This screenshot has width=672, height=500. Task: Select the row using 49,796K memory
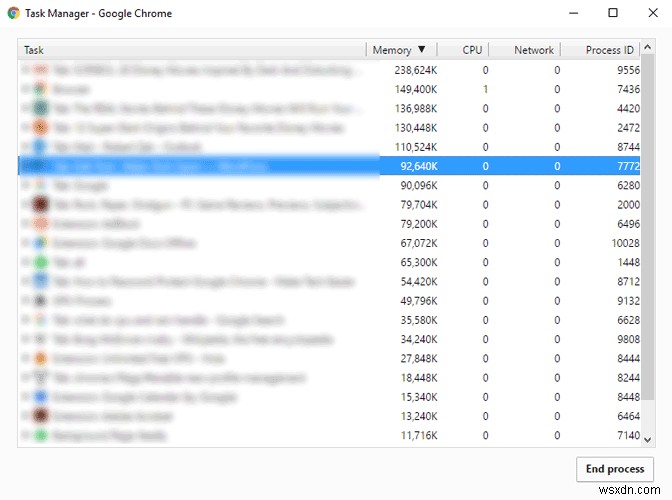point(329,301)
